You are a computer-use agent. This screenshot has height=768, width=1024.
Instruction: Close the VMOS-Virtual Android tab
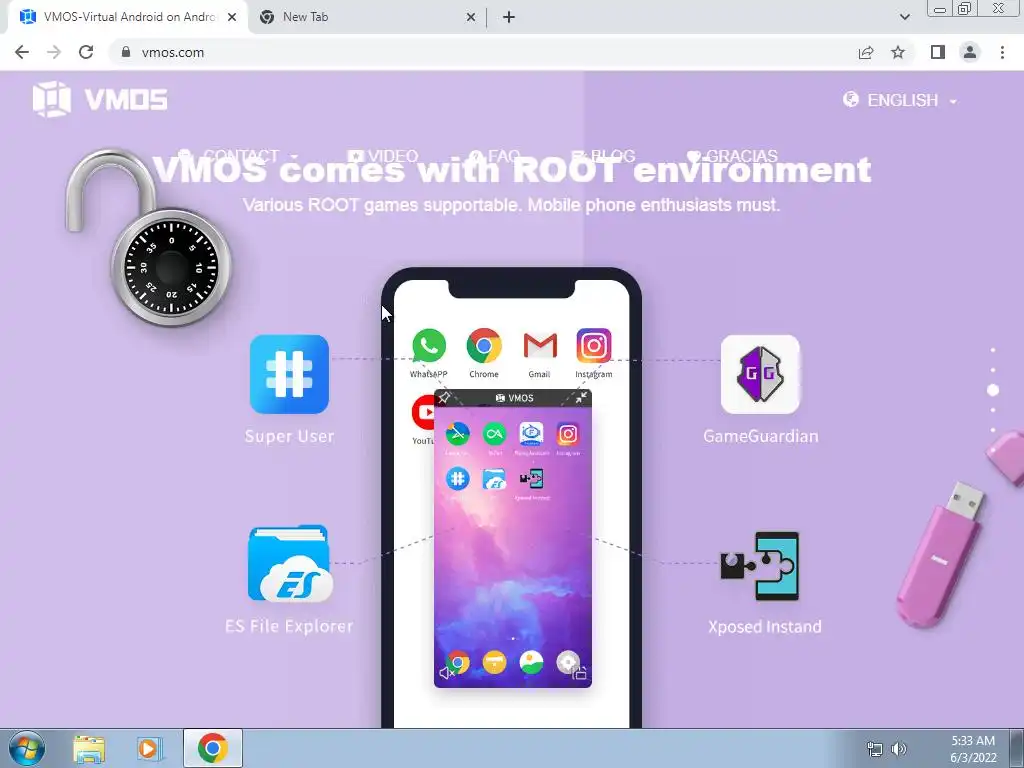click(232, 17)
